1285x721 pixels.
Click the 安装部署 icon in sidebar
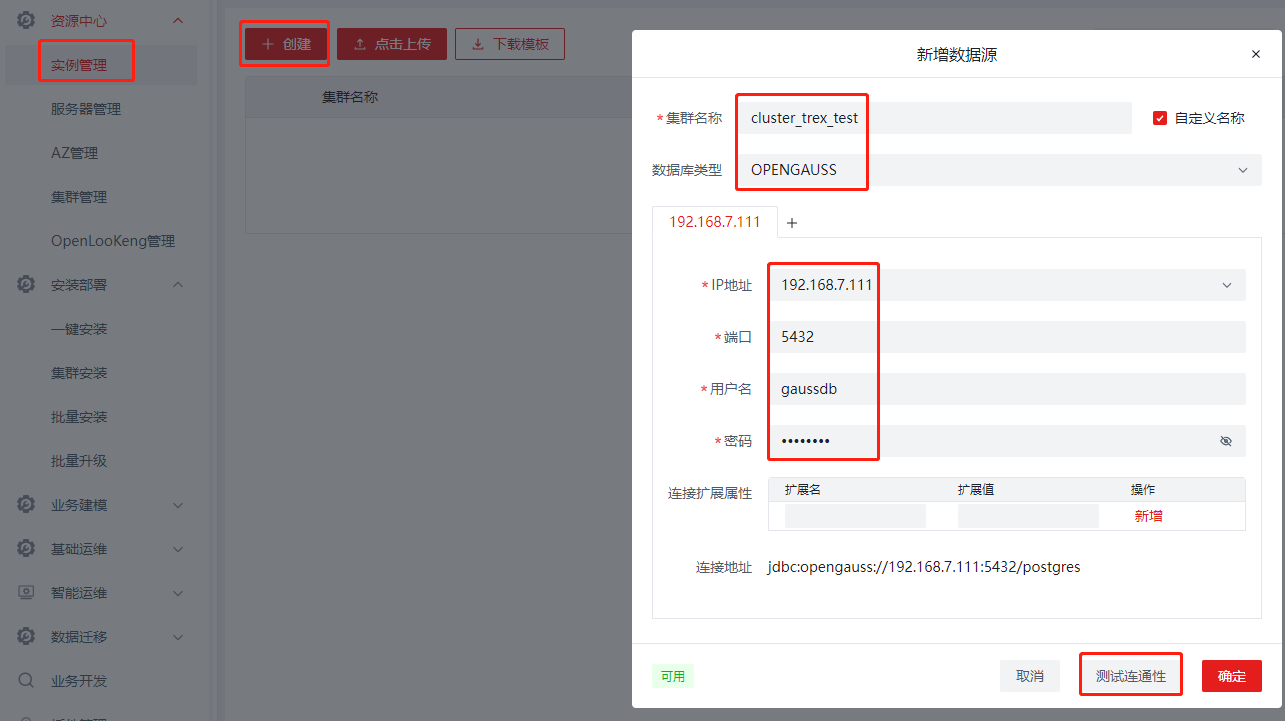tap(24, 284)
